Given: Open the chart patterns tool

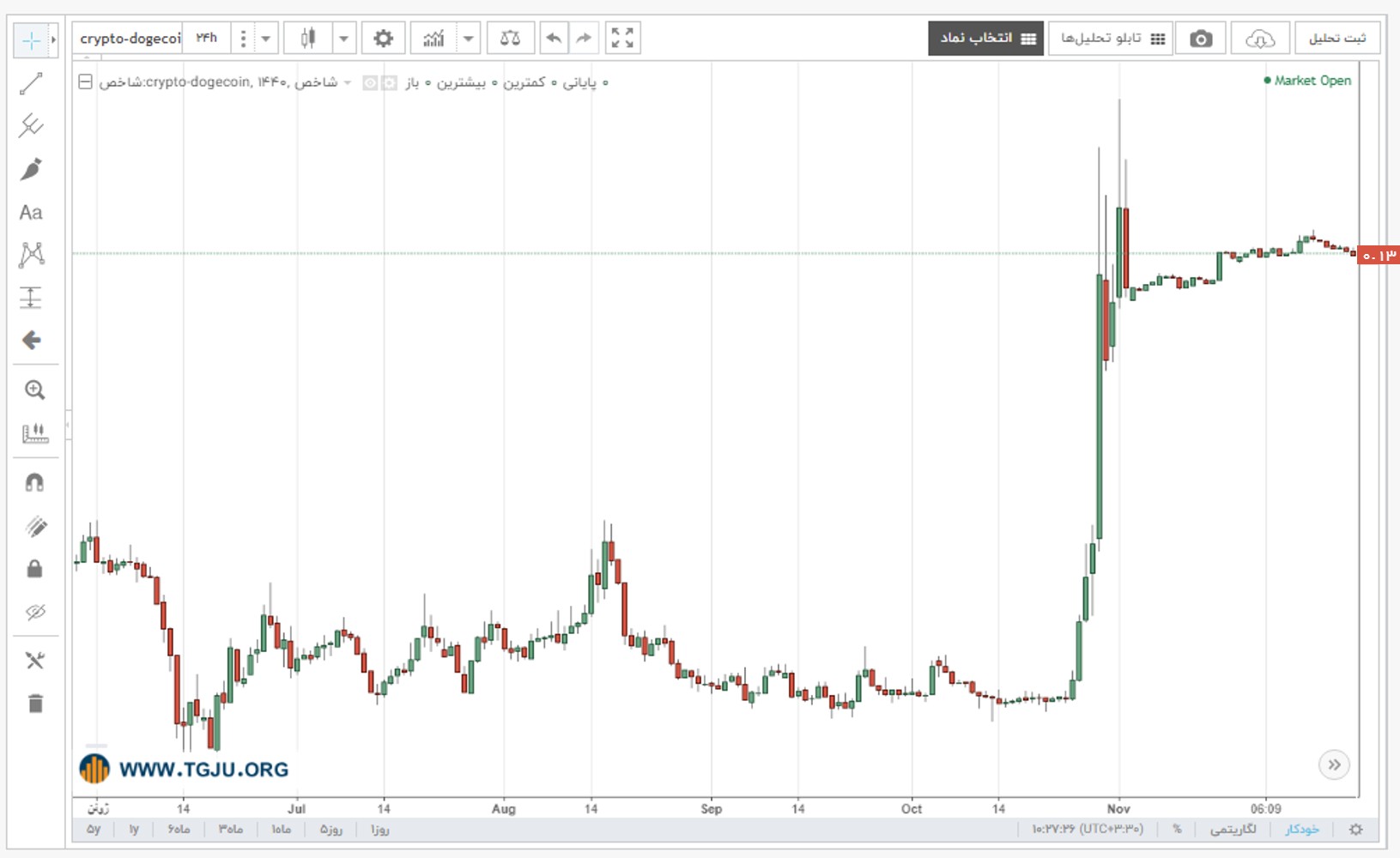Looking at the screenshot, I should point(31,255).
